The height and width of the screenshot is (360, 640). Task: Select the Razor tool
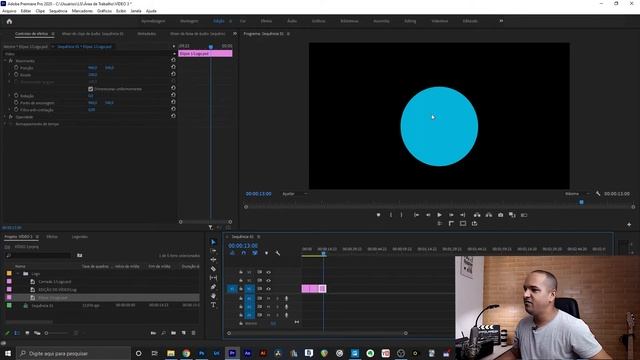213,269
